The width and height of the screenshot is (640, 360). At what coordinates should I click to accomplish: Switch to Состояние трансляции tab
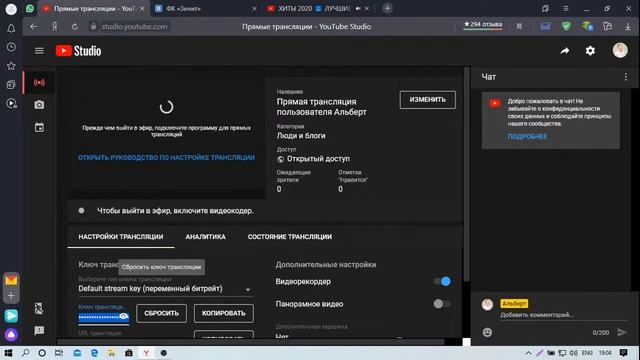click(290, 237)
